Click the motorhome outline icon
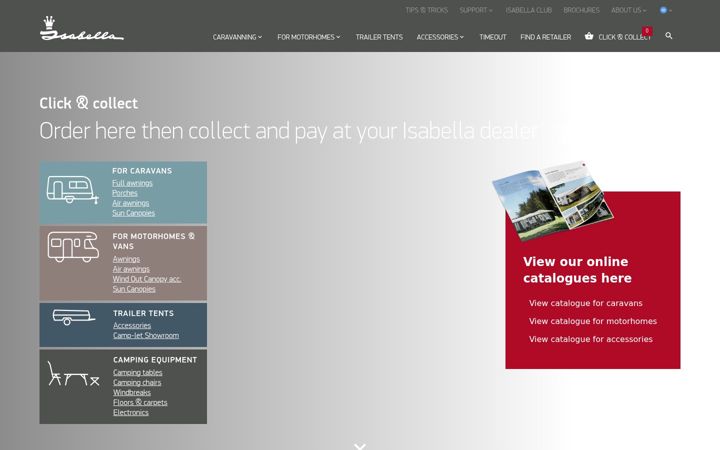This screenshot has width=720, height=450. tap(73, 247)
